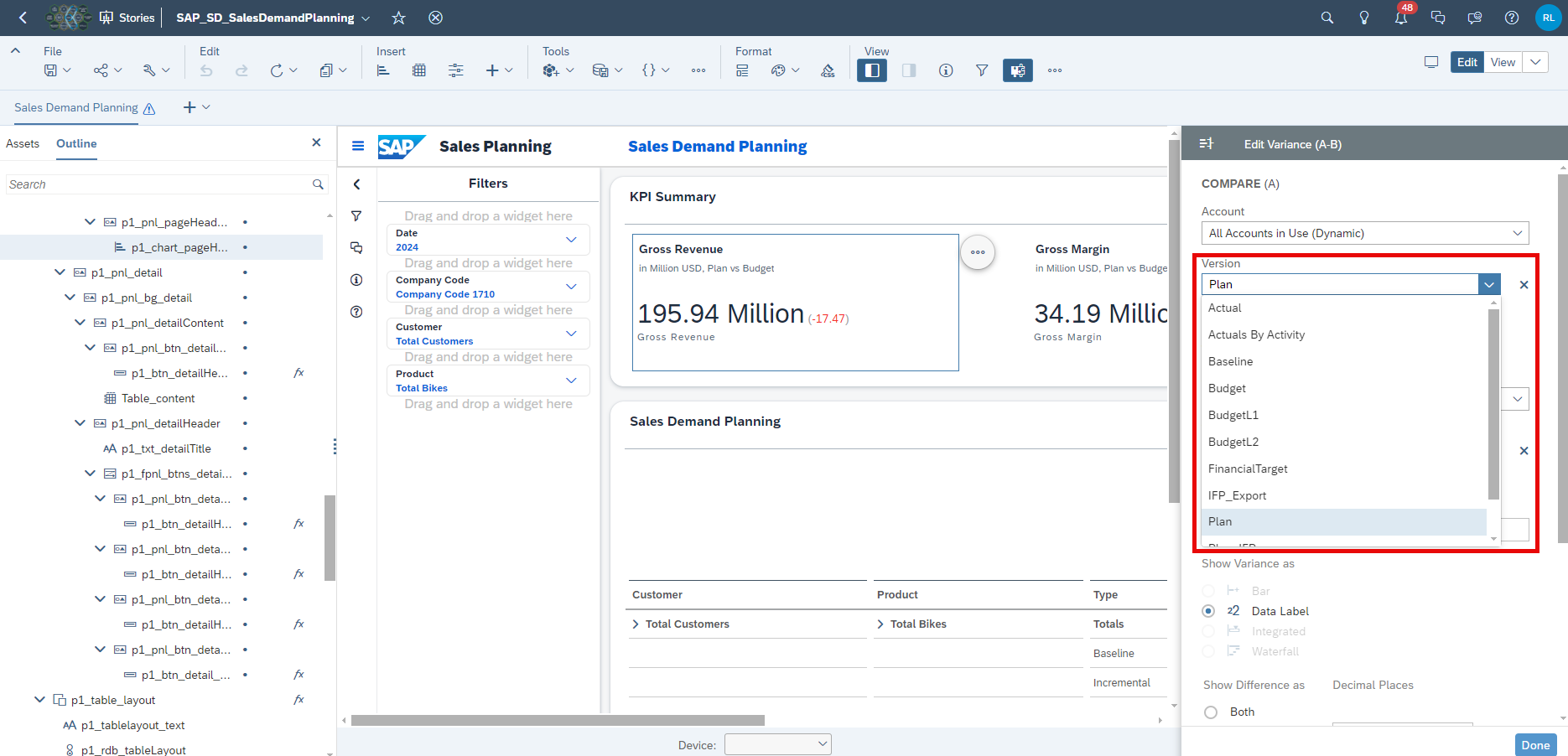This screenshot has height=756, width=1568.
Task: Insert a chart using the chart icon
Action: coord(383,70)
